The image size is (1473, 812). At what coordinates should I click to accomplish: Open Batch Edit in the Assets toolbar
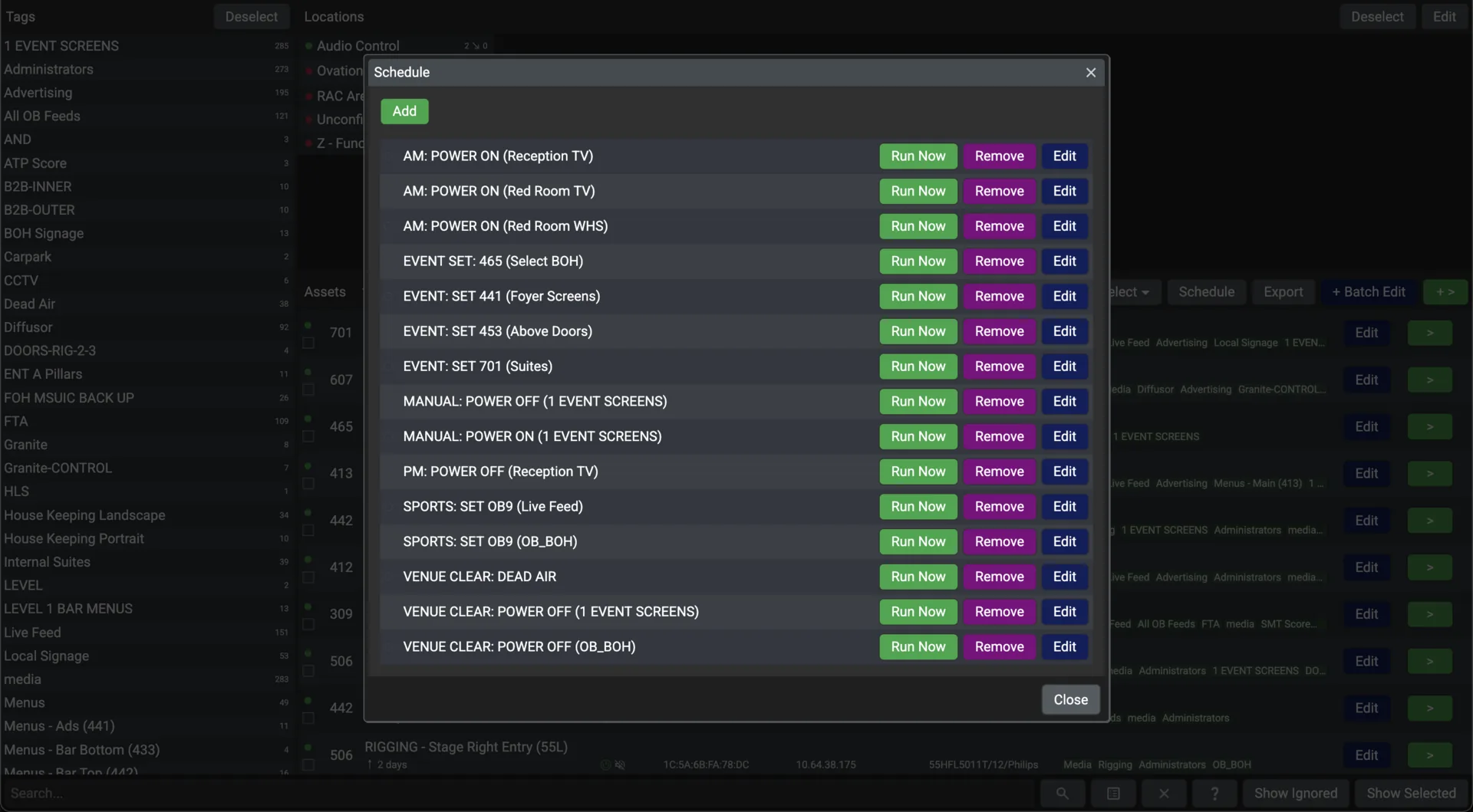(x=1368, y=292)
